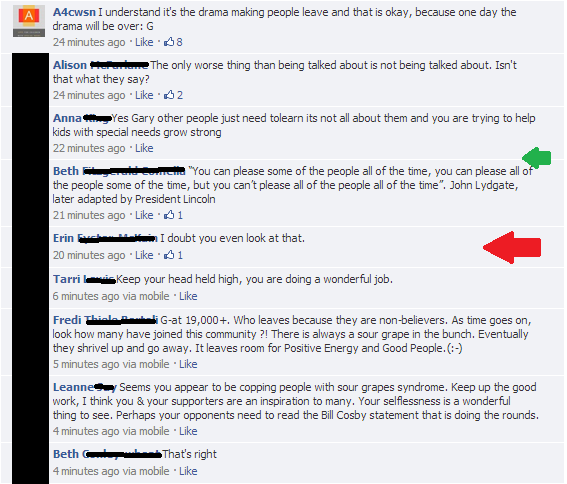Like Beth's 'That's right' comment
567x484 pixels.
pos(188,471)
